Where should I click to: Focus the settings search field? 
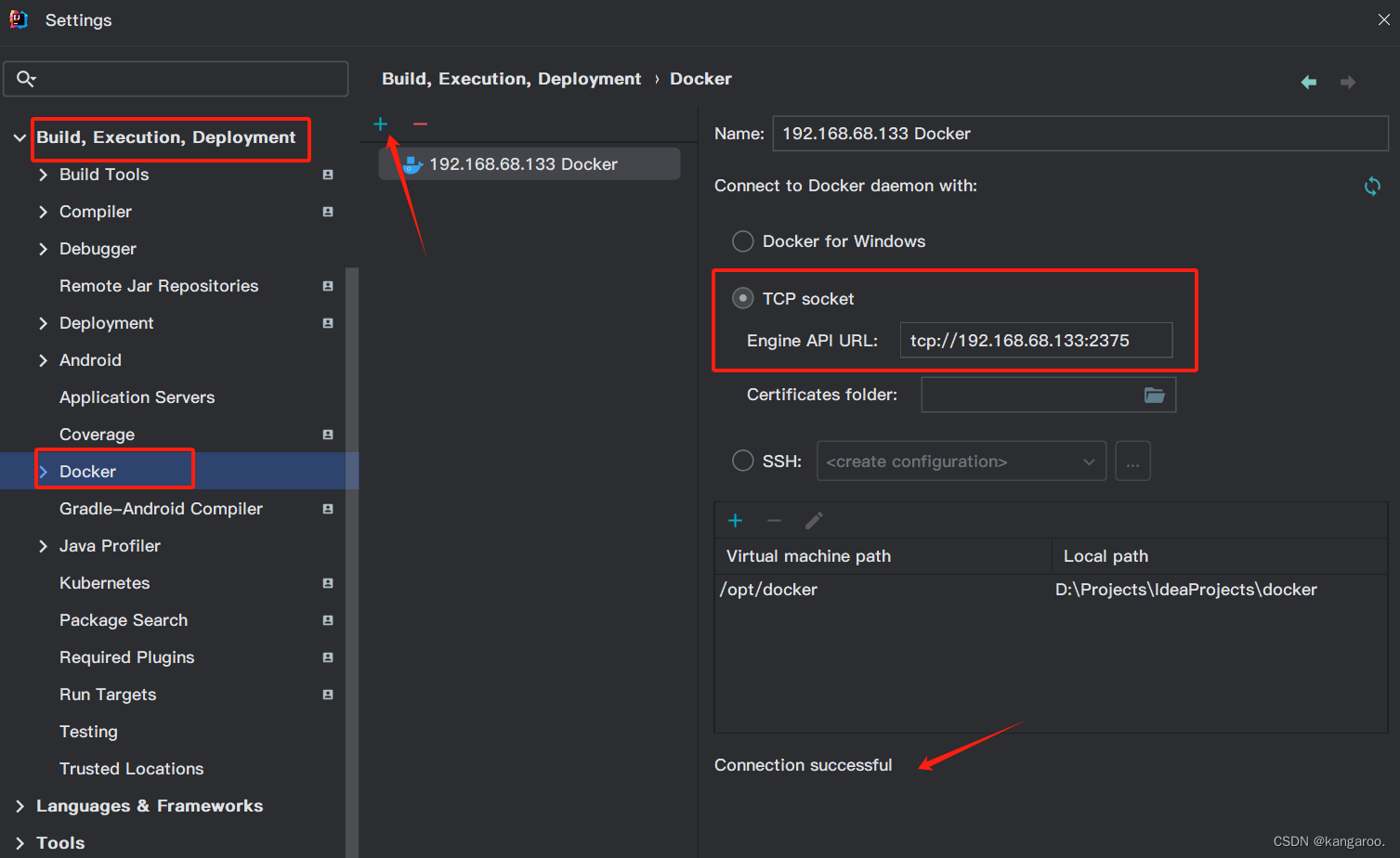coord(177,79)
